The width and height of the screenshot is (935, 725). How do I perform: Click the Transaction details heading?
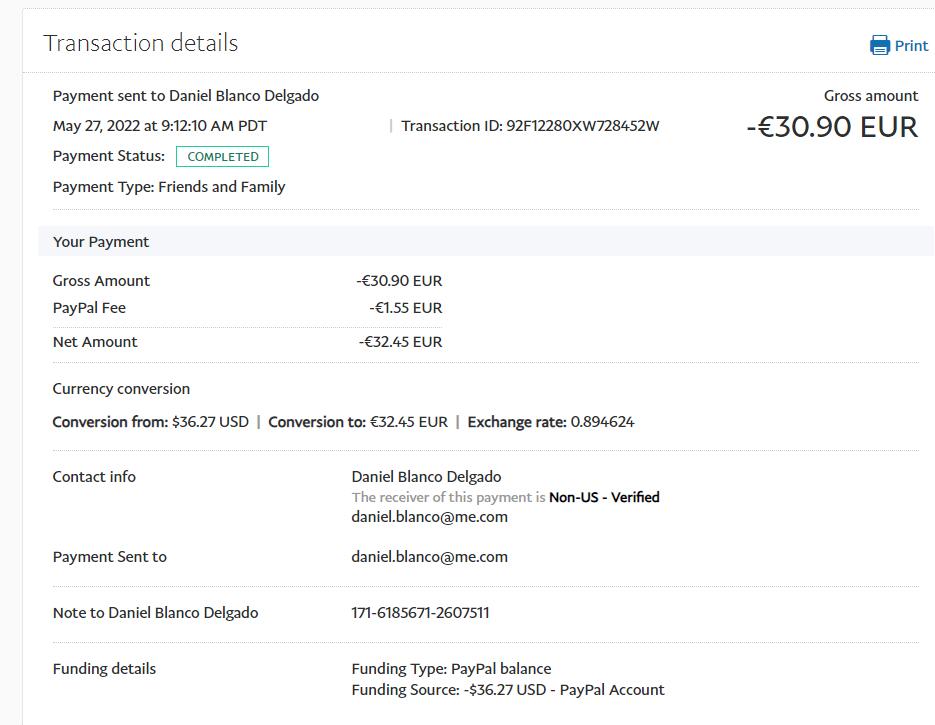pyautogui.click(x=140, y=43)
